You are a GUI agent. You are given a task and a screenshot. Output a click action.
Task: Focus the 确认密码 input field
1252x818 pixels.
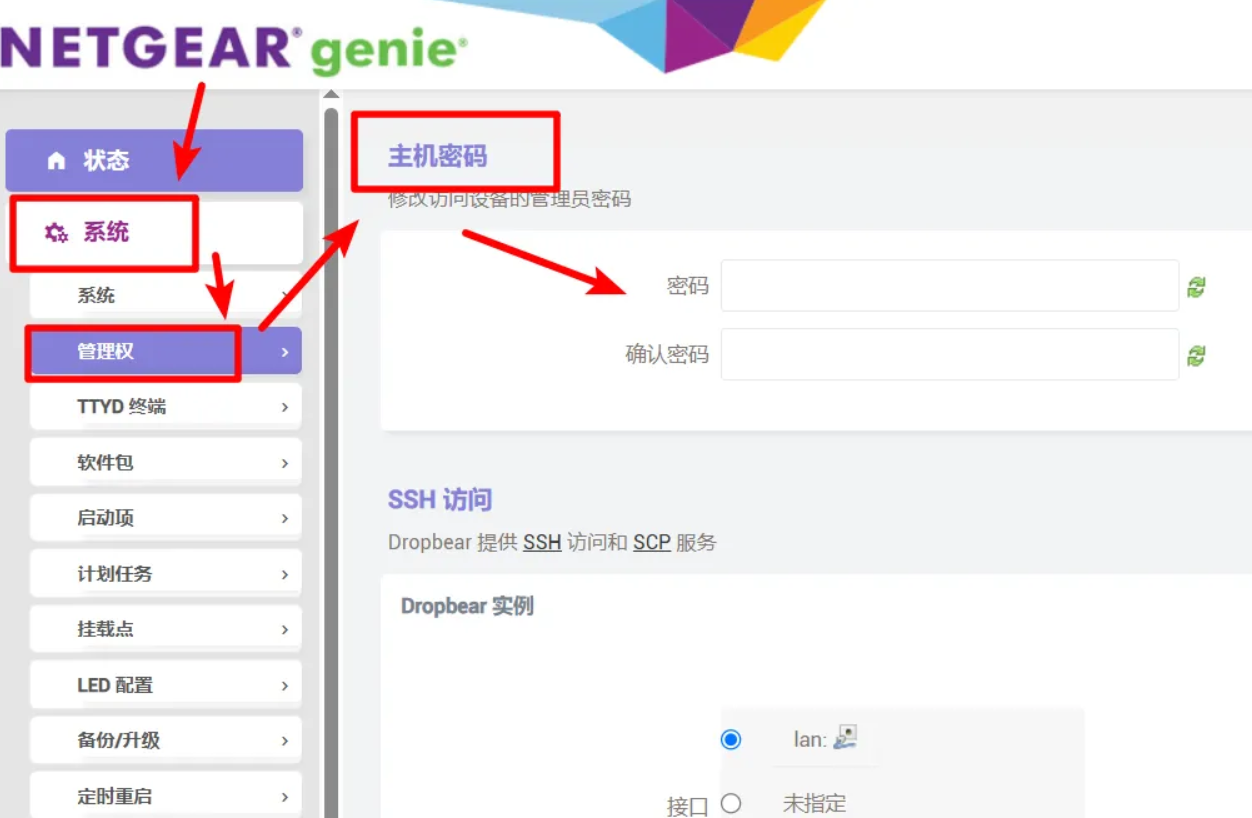click(949, 354)
